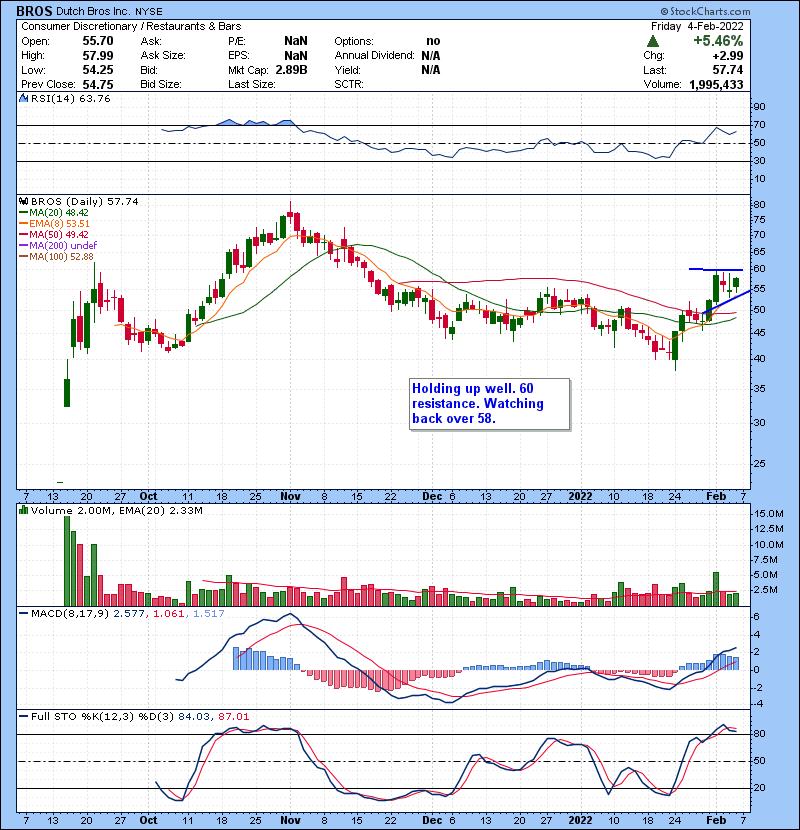Image resolution: width=800 pixels, height=830 pixels.
Task: Click the Options value 'no'
Action: 433,41
